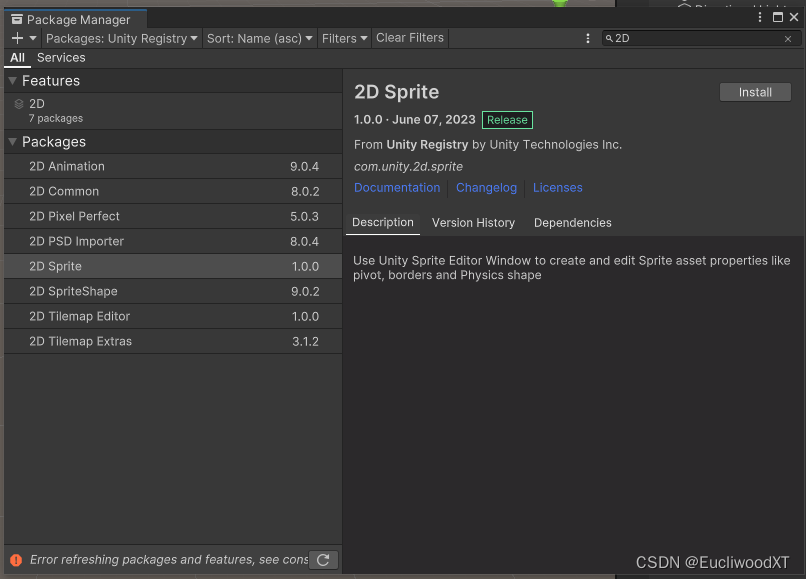Image resolution: width=806 pixels, height=579 pixels.
Task: Click the 3.1.2 version of 2D Tilemap Extras
Action: (x=305, y=341)
